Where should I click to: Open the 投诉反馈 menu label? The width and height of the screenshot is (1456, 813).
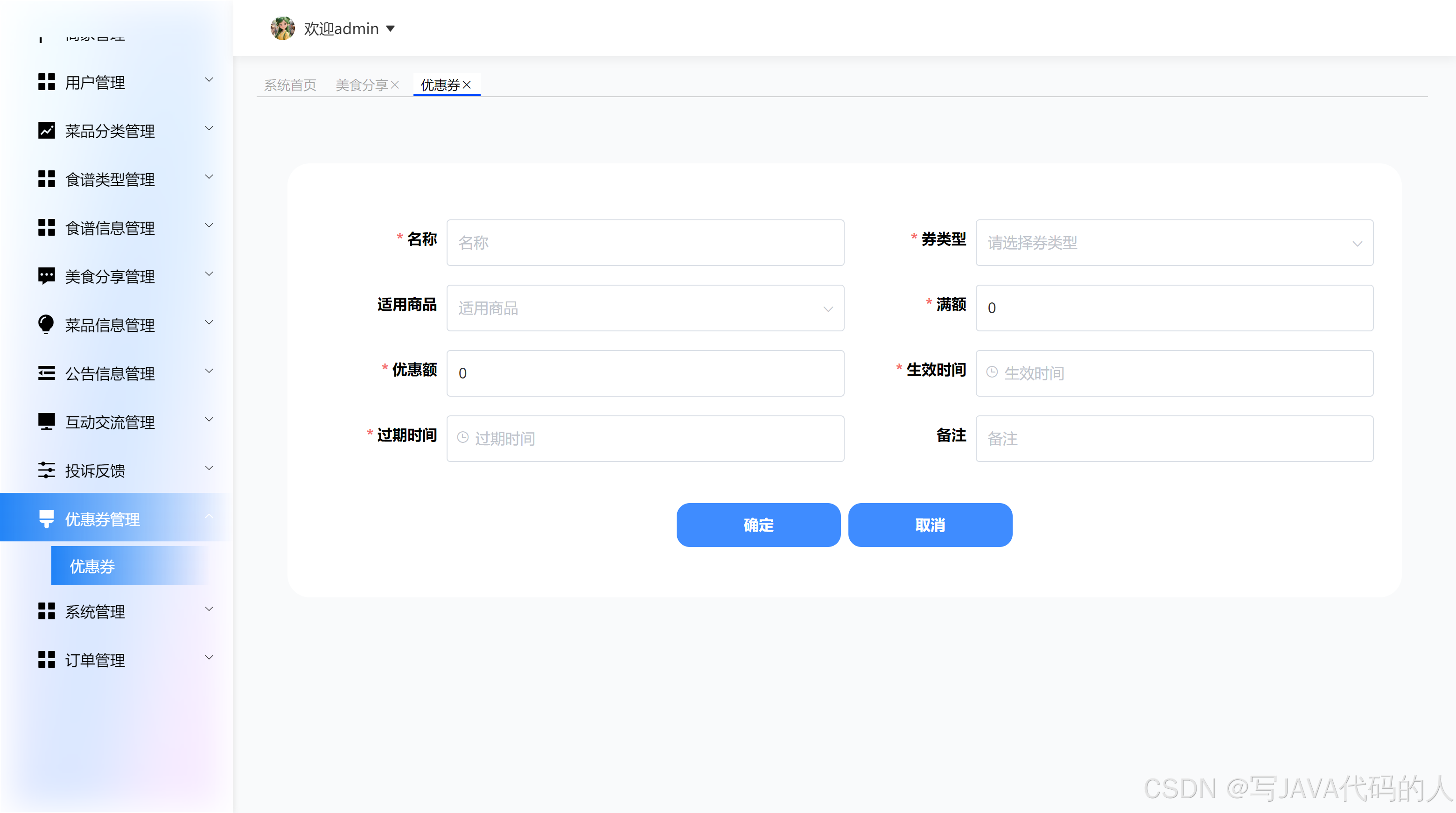[x=95, y=471]
